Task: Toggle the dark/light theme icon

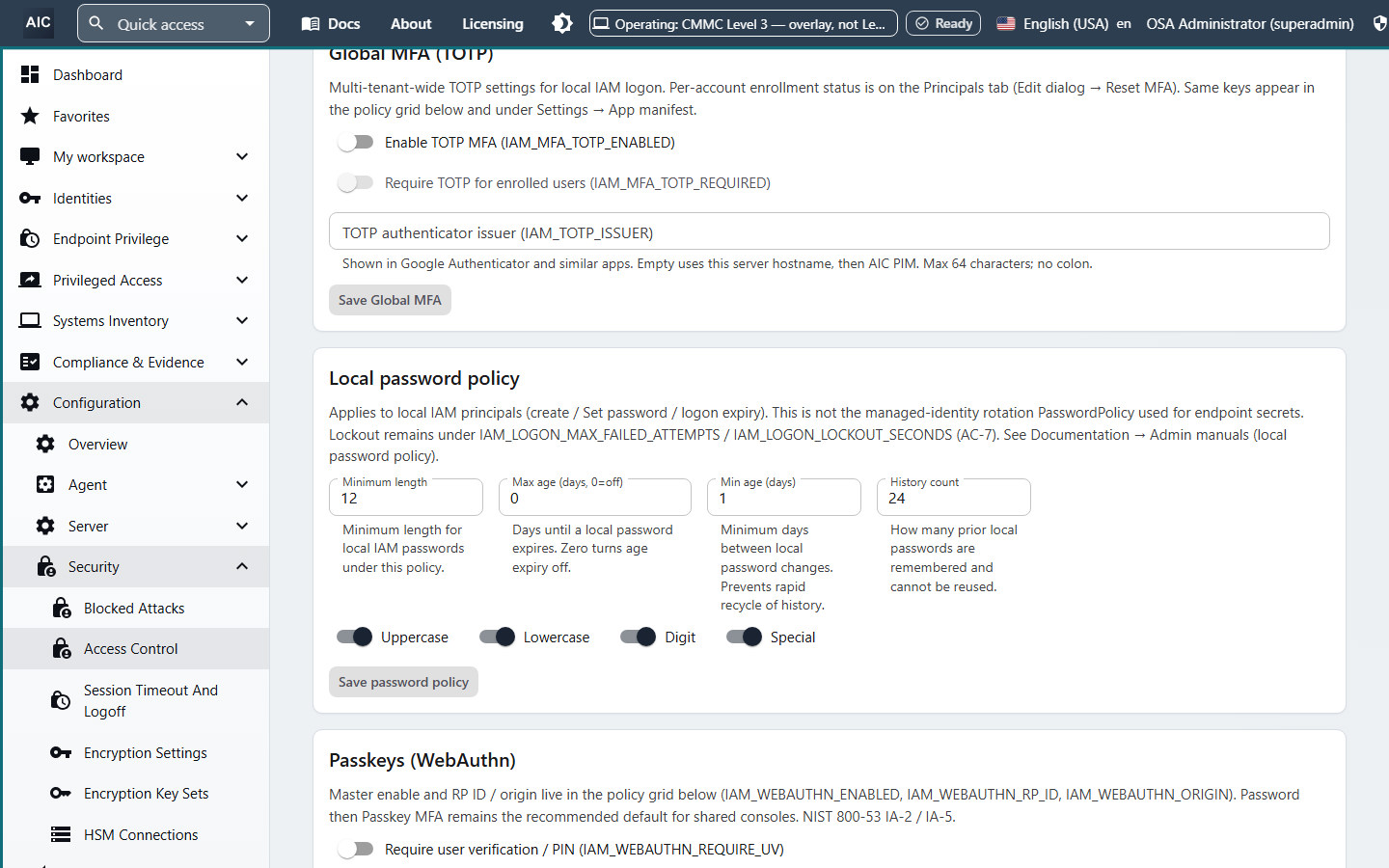Action: click(562, 23)
